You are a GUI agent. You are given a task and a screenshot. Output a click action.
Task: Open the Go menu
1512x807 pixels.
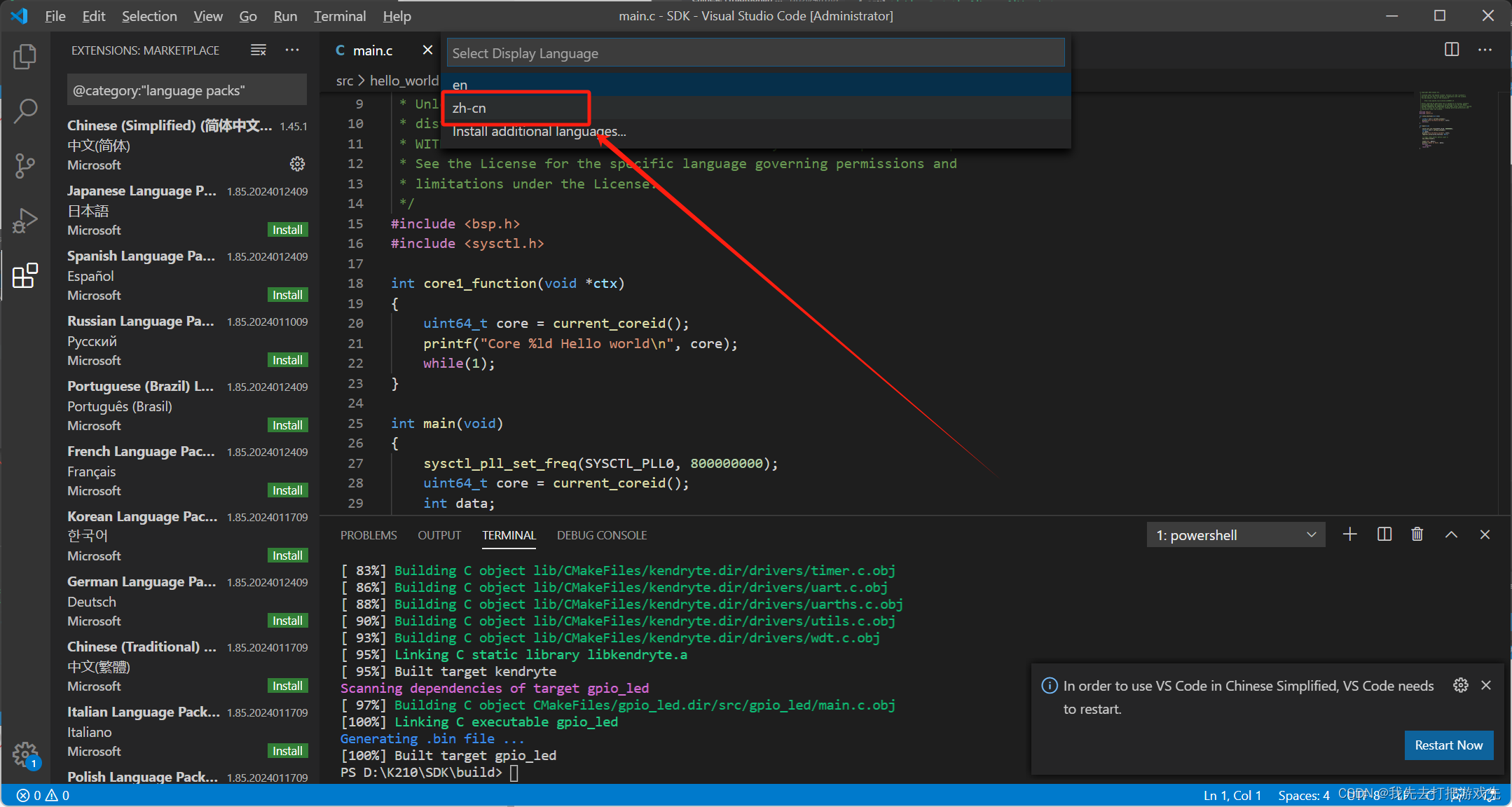point(248,16)
